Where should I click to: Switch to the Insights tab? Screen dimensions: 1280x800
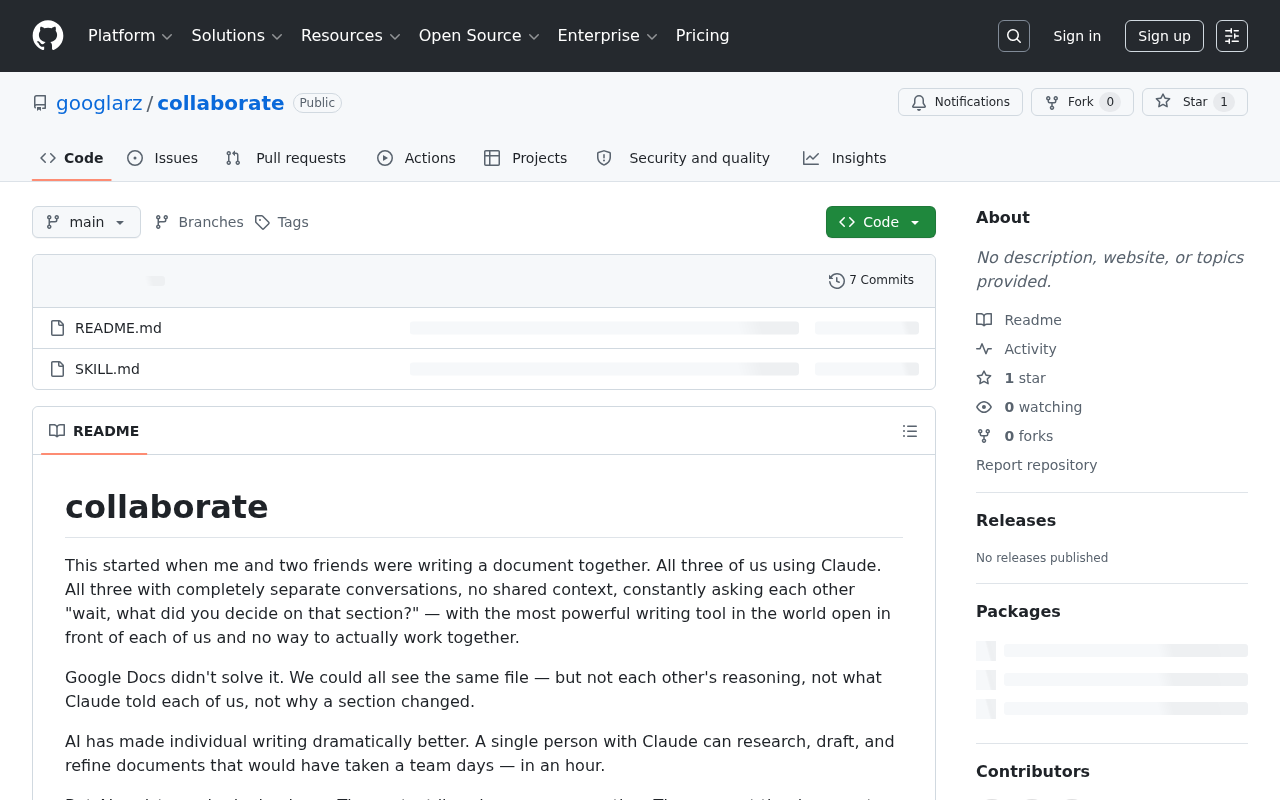(845, 158)
